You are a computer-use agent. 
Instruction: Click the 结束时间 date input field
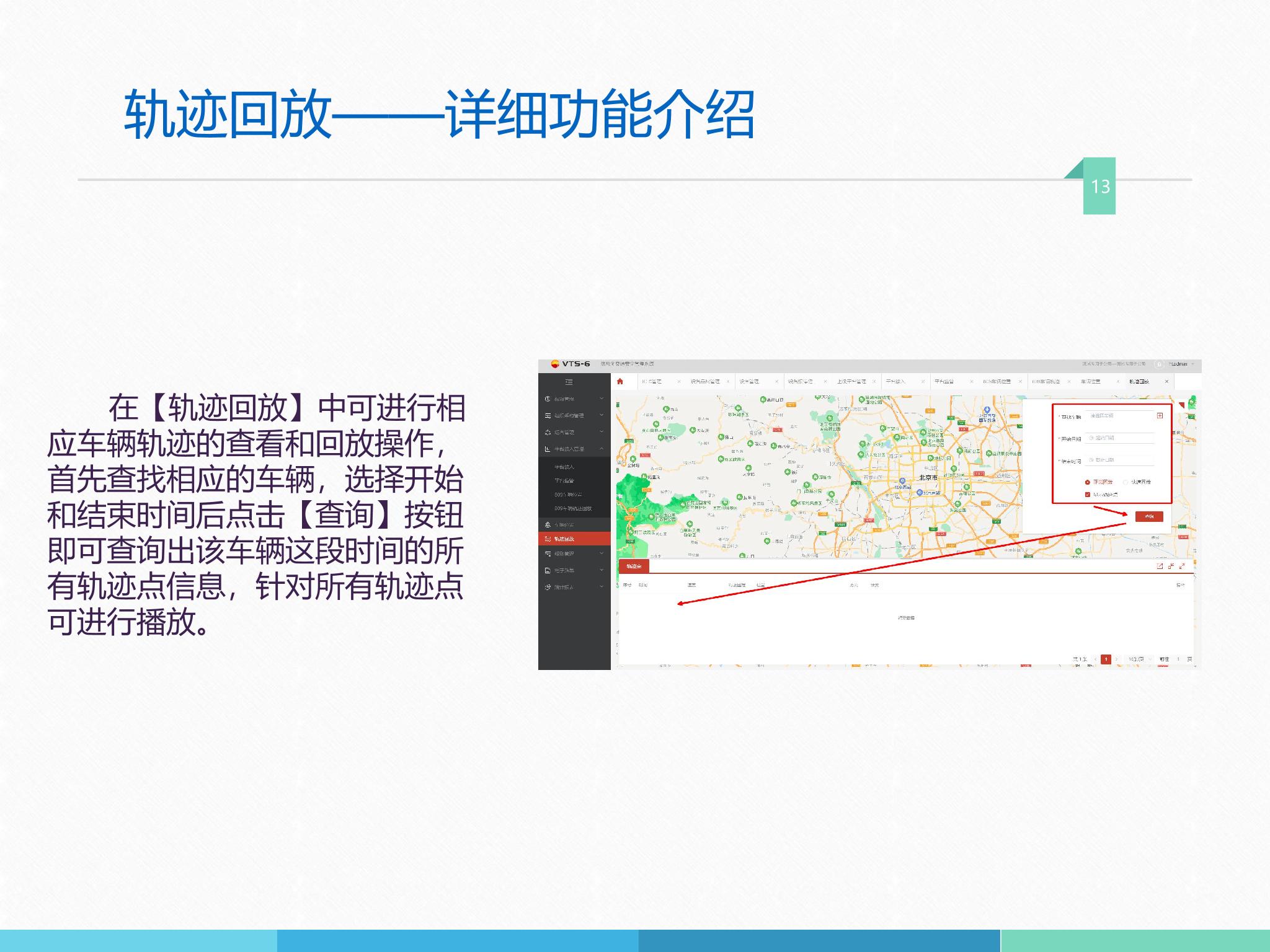point(1121,461)
